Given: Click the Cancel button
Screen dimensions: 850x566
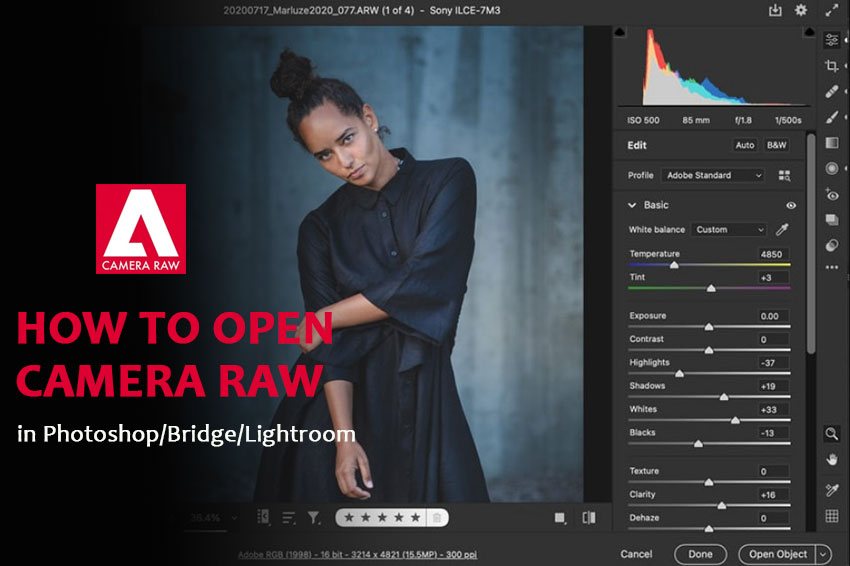Looking at the screenshot, I should click(x=636, y=554).
